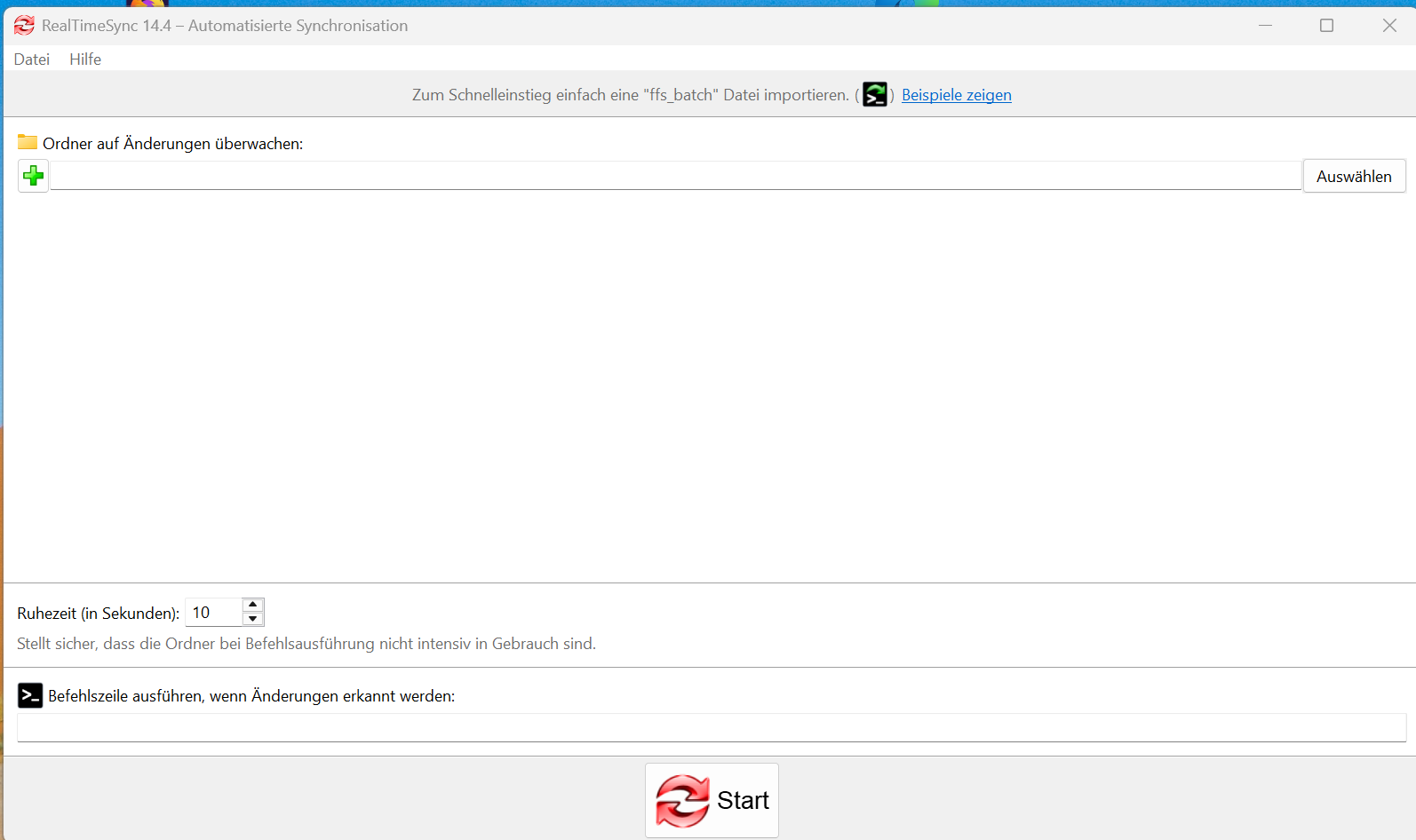Open the Beispiele zeigen link

tap(957, 95)
